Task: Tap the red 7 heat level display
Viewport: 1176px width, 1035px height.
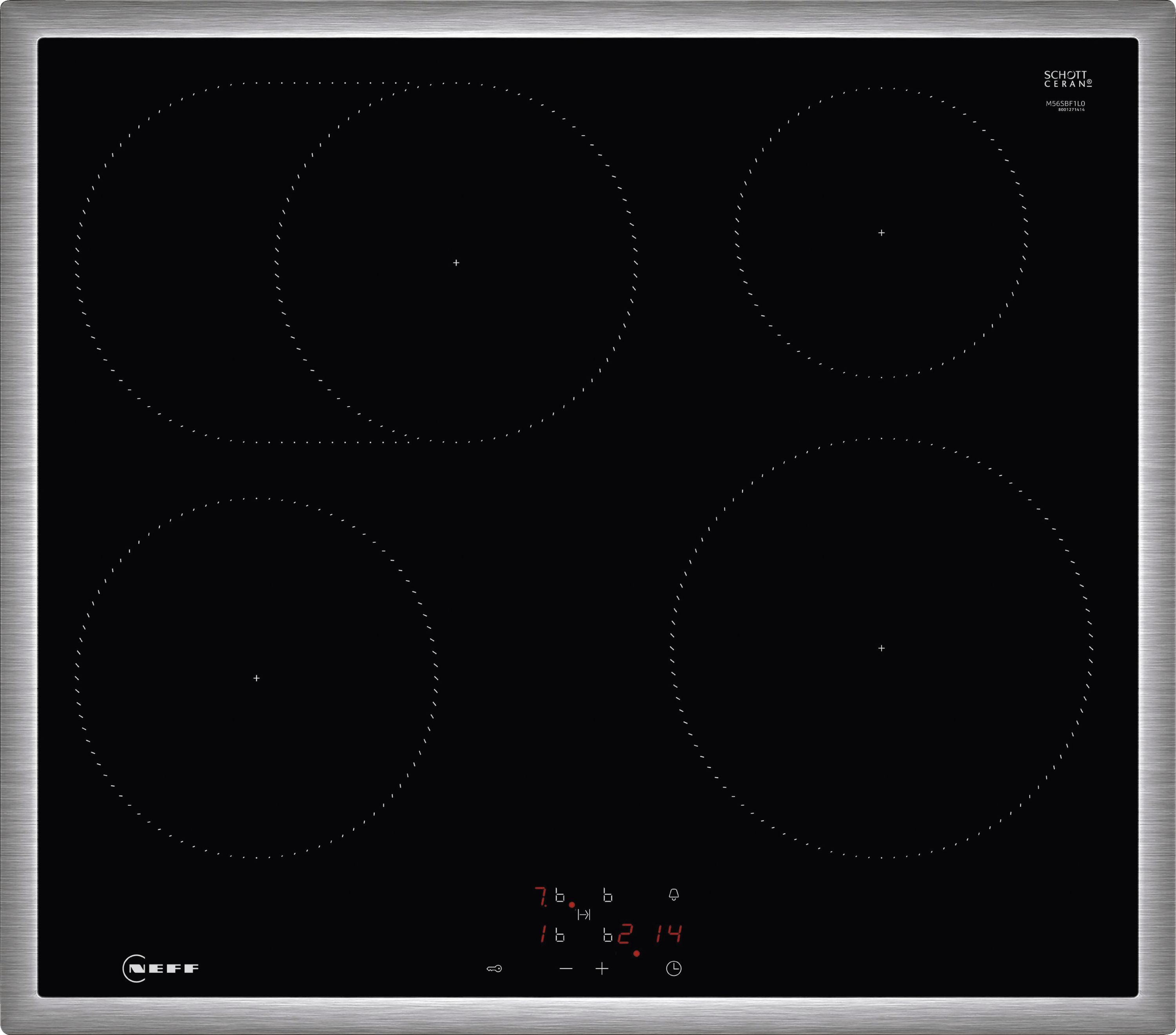Action: coord(541,896)
